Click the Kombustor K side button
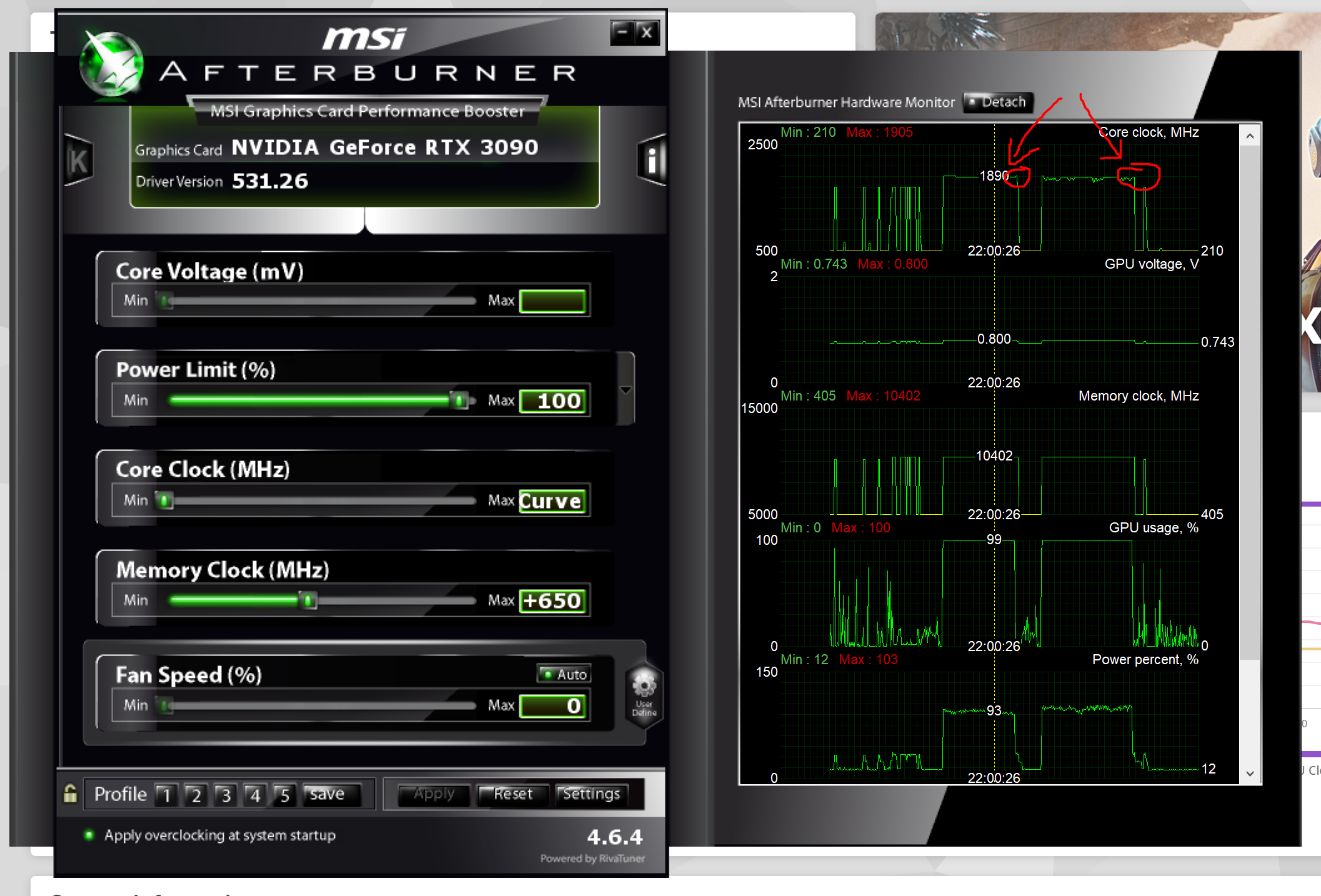The width and height of the screenshot is (1321, 896). click(79, 161)
